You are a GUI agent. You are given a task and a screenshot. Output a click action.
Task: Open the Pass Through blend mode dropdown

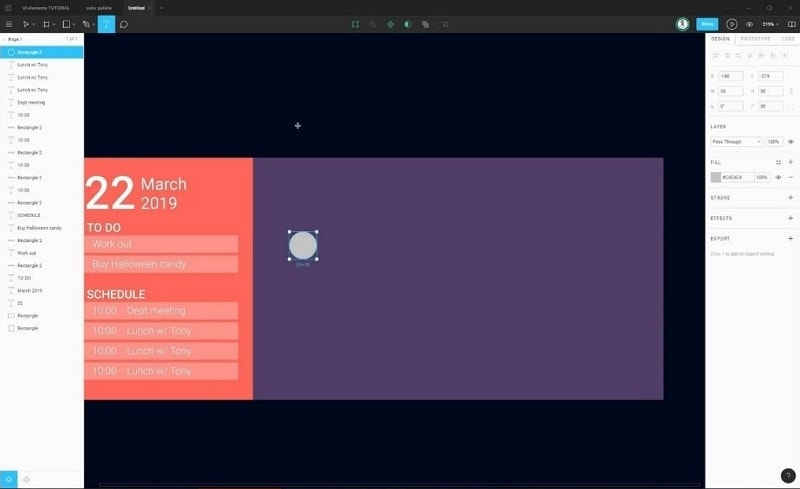[x=737, y=141]
